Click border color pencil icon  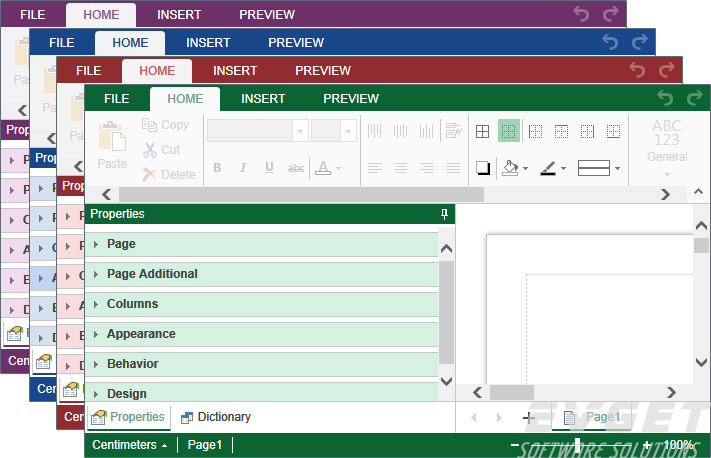(548, 168)
